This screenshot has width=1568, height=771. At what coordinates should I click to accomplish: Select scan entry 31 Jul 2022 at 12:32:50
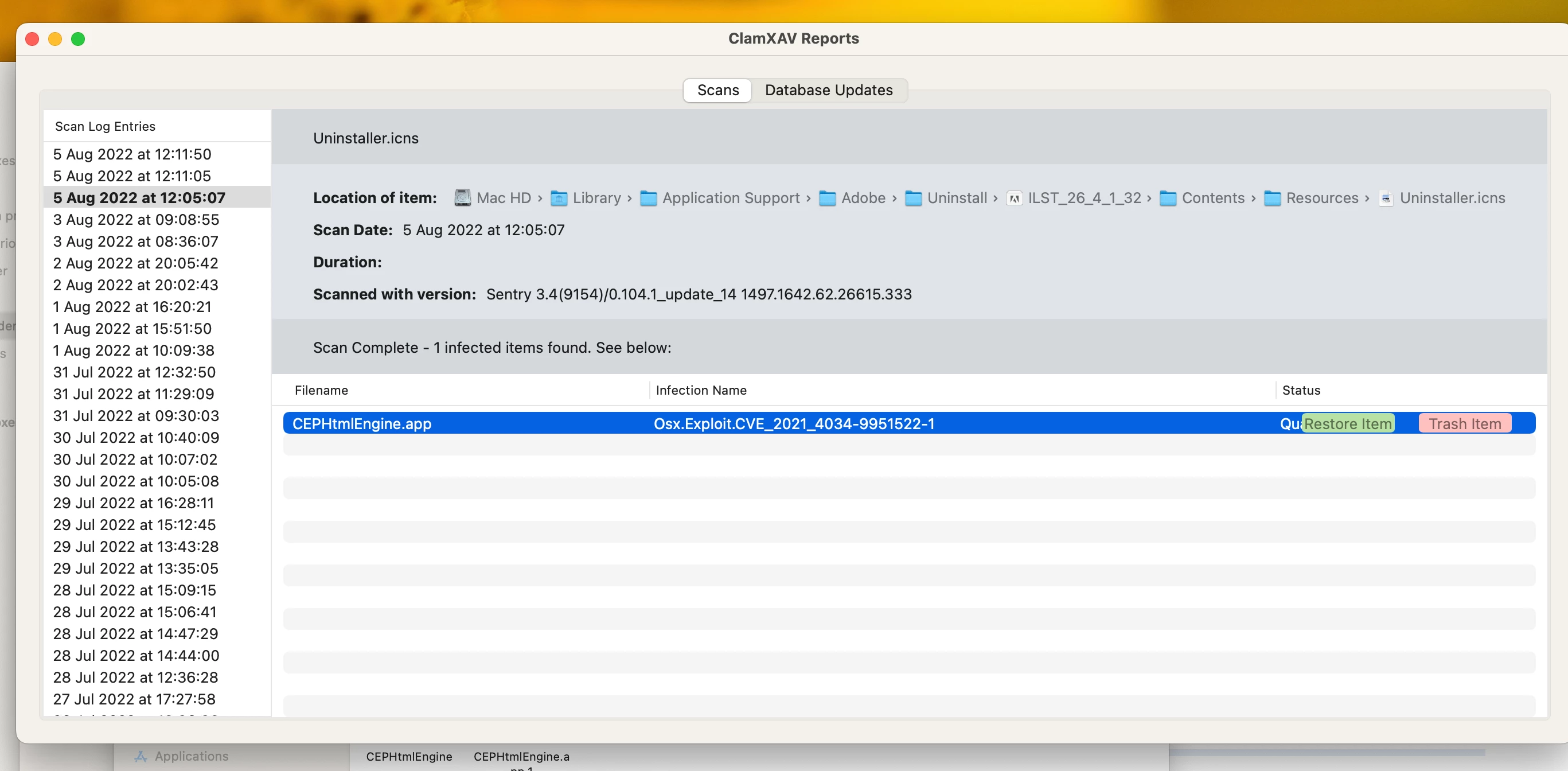point(134,372)
